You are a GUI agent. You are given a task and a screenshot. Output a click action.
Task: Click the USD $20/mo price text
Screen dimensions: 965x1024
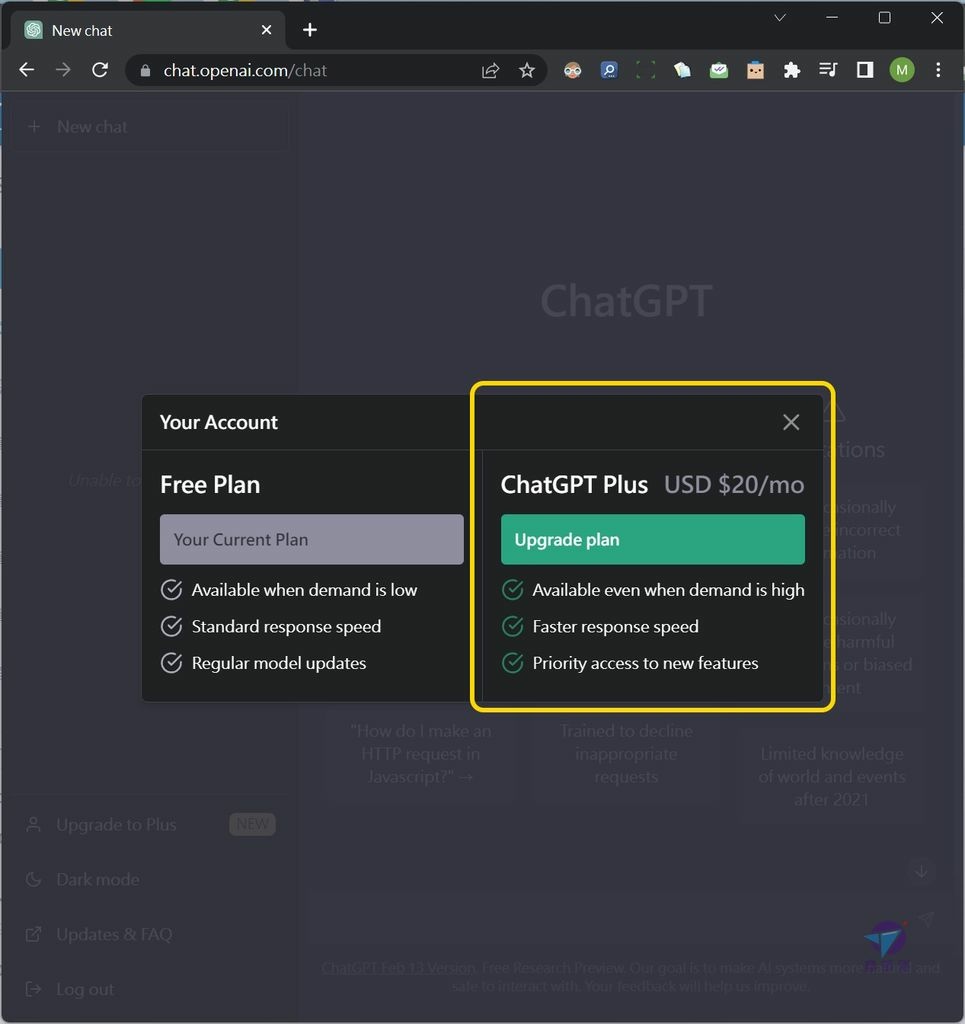(734, 485)
